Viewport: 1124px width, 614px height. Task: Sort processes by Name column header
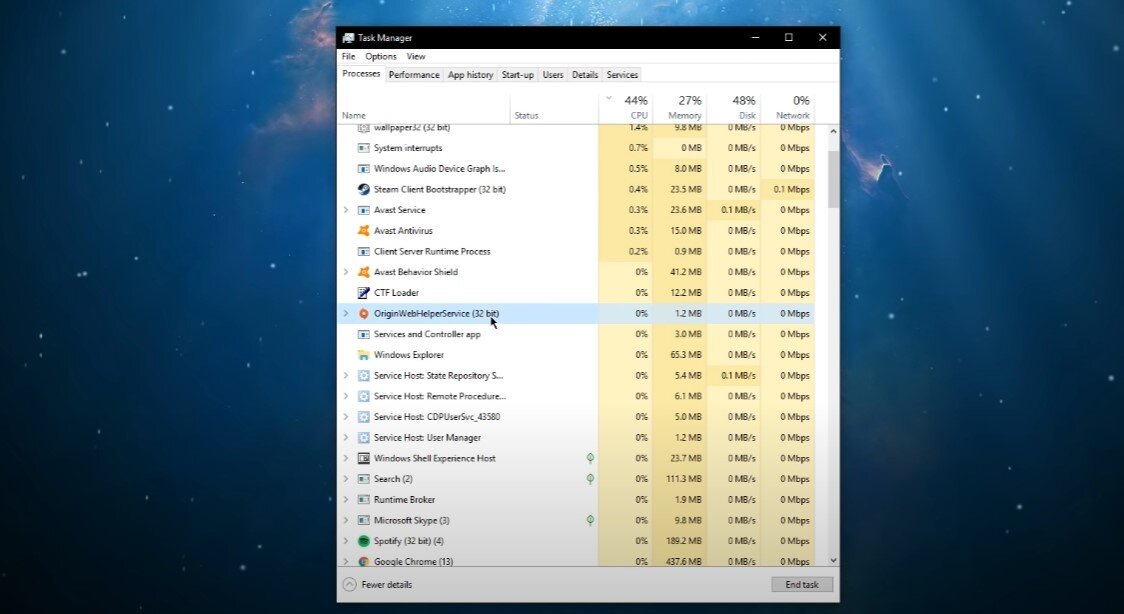(x=424, y=107)
